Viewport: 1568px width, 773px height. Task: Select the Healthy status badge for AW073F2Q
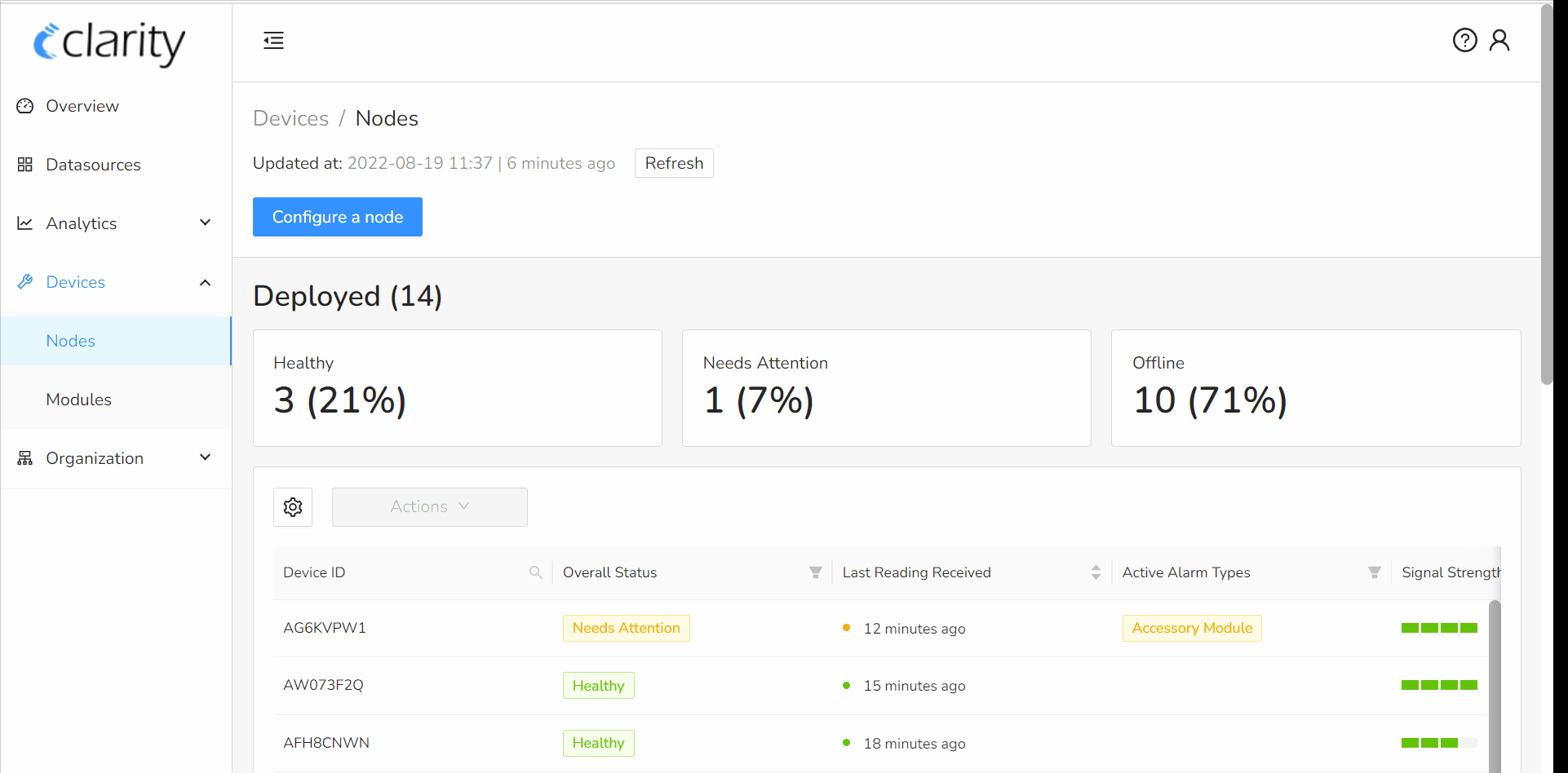point(598,685)
